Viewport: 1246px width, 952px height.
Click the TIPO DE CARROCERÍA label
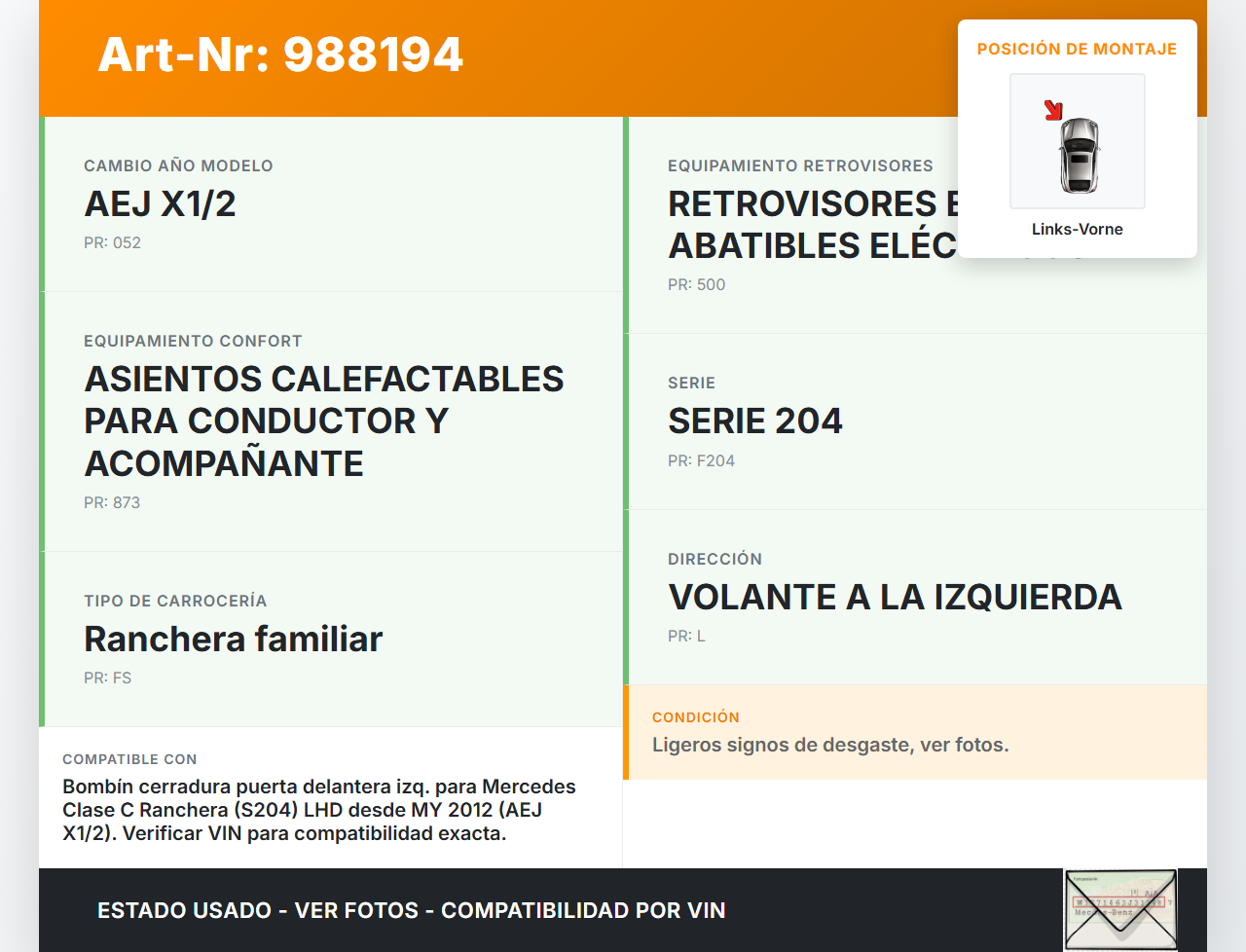[175, 601]
